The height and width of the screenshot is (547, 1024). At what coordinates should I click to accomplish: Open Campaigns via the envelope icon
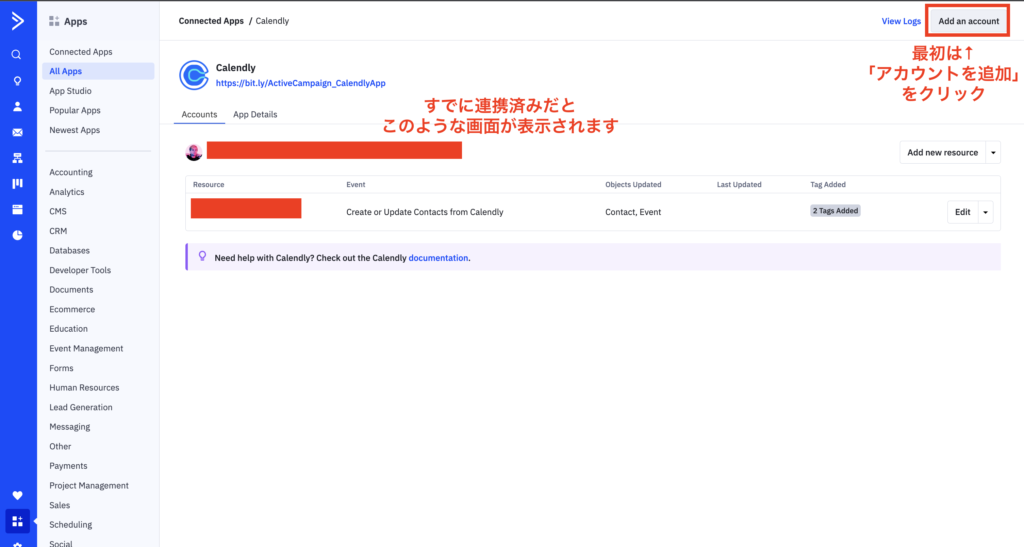pos(17,133)
